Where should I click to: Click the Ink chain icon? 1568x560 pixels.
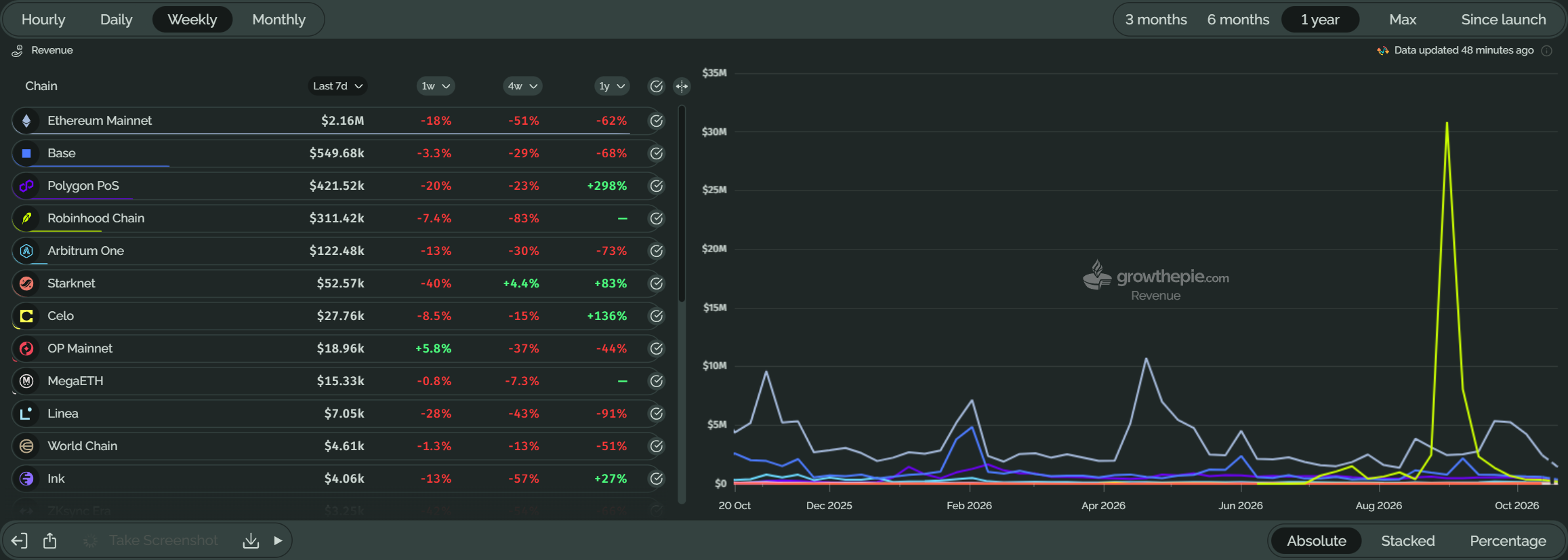(26, 479)
